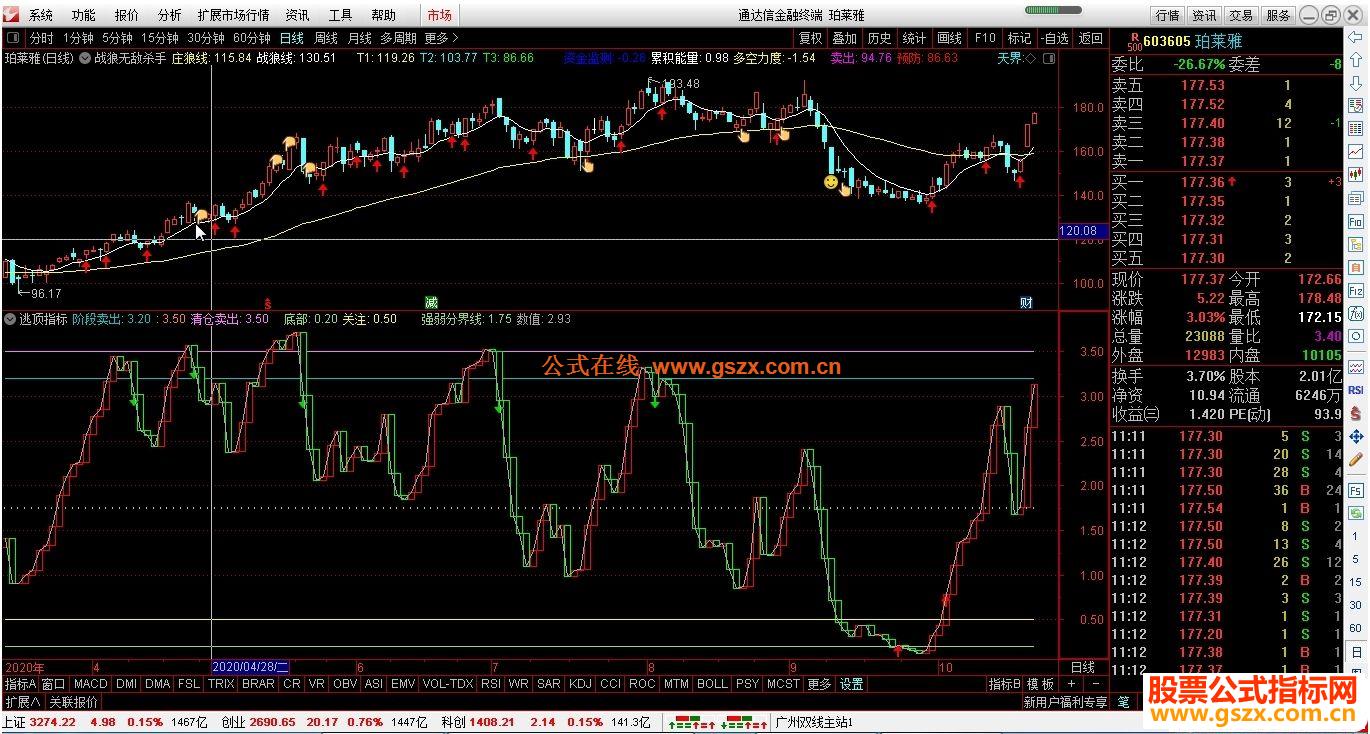1370x734 pixels.
Task: Open the 分析 menu
Action: 170,15
